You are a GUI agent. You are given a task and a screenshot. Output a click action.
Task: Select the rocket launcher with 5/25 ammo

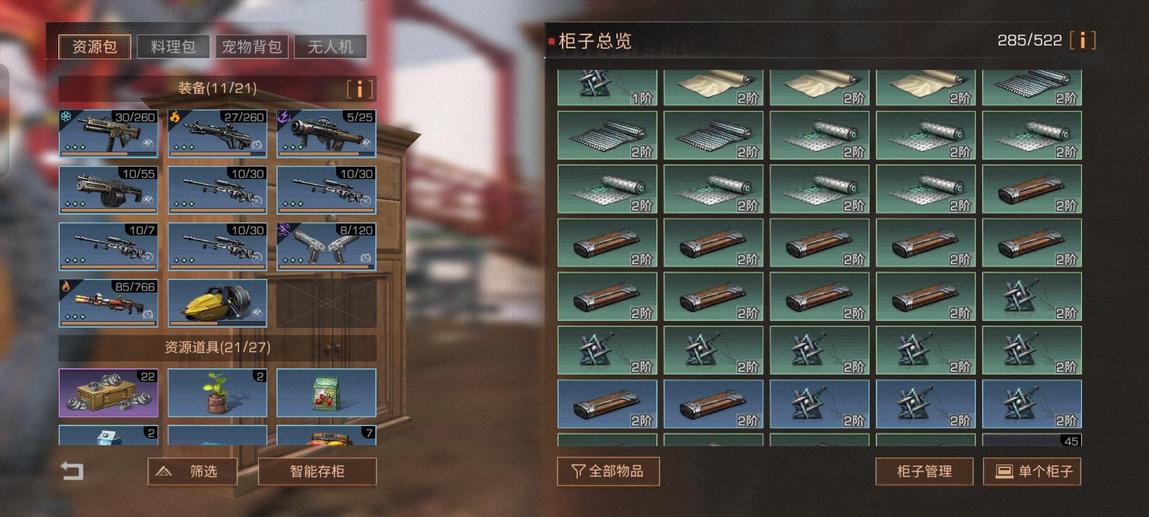[x=327, y=133]
